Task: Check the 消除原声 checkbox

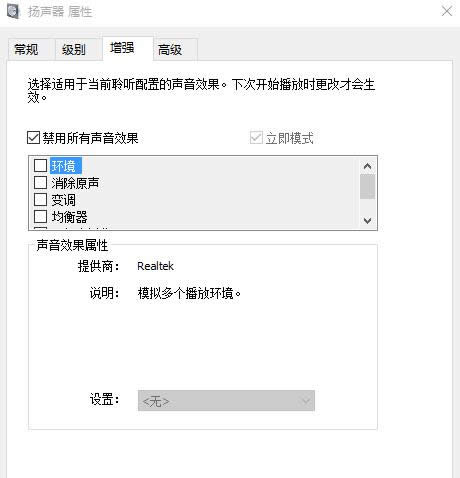Action: (40, 183)
